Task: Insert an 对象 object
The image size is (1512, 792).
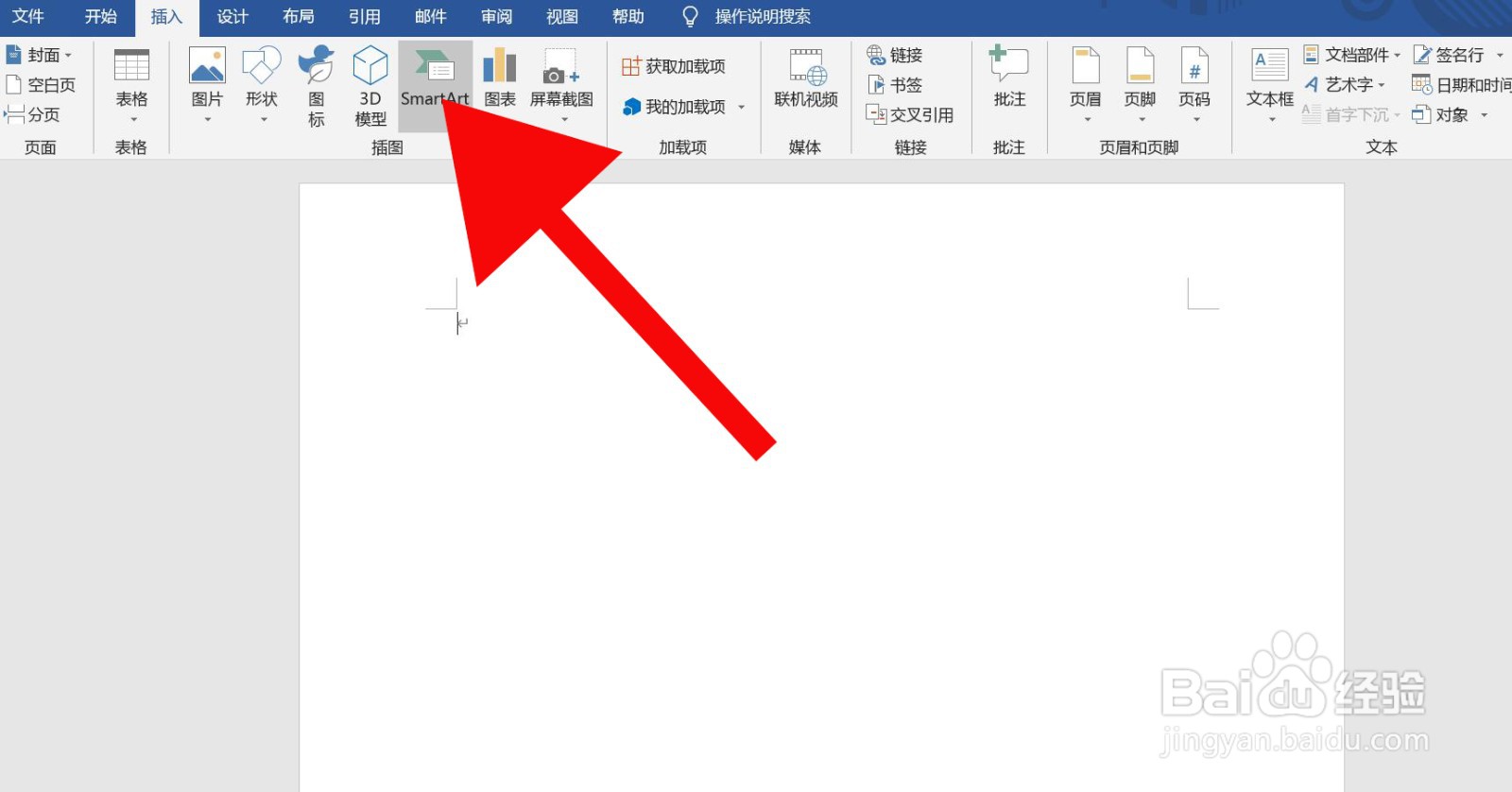Action: (1441, 115)
